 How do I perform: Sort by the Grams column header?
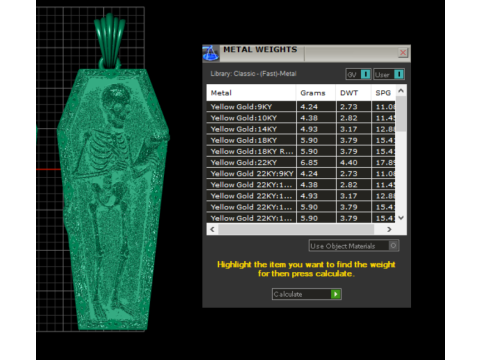[x=316, y=93]
